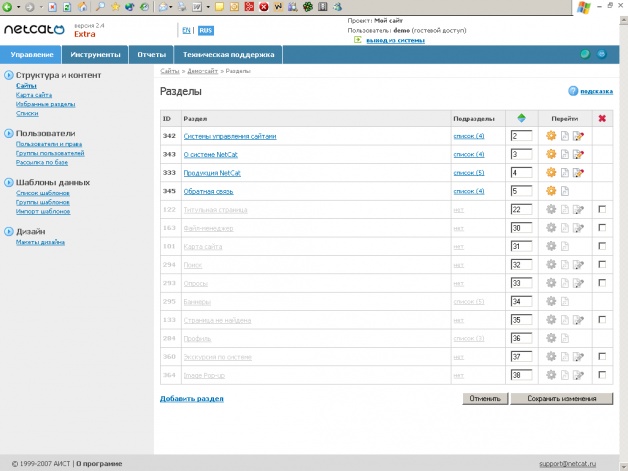This screenshot has height=471, width=628.
Task: Collapse the Пользователи sidebar section
Action: coord(9,132)
